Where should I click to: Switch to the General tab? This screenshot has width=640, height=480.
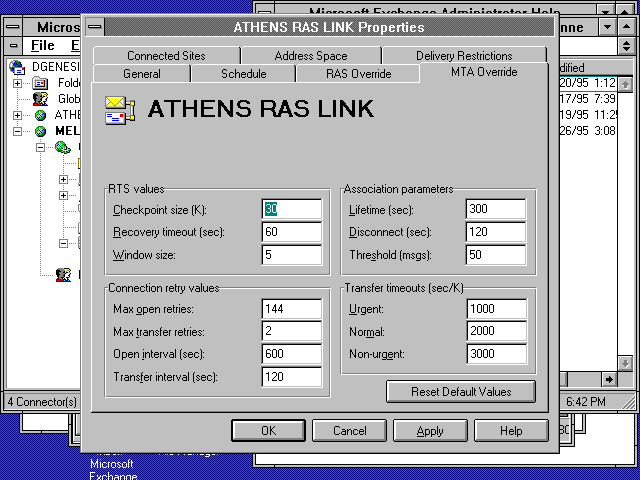(142, 74)
